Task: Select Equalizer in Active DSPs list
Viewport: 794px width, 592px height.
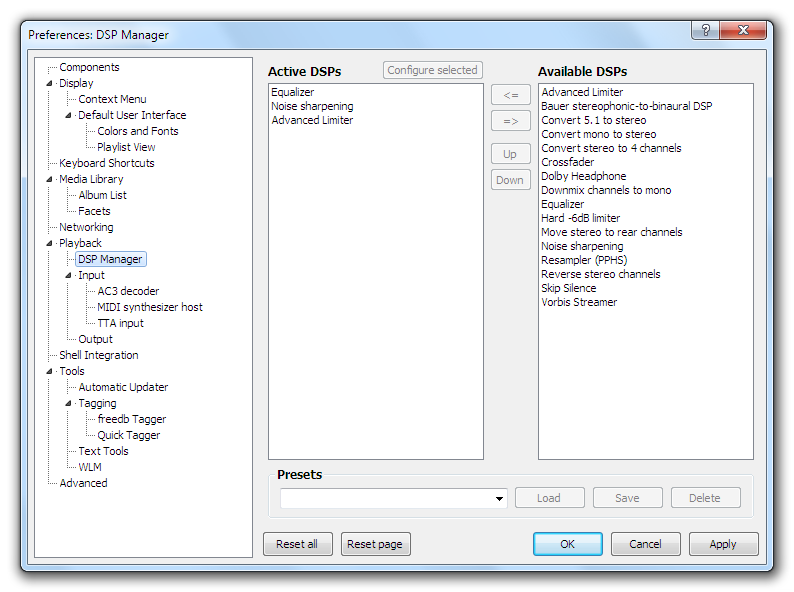Action: click(292, 92)
